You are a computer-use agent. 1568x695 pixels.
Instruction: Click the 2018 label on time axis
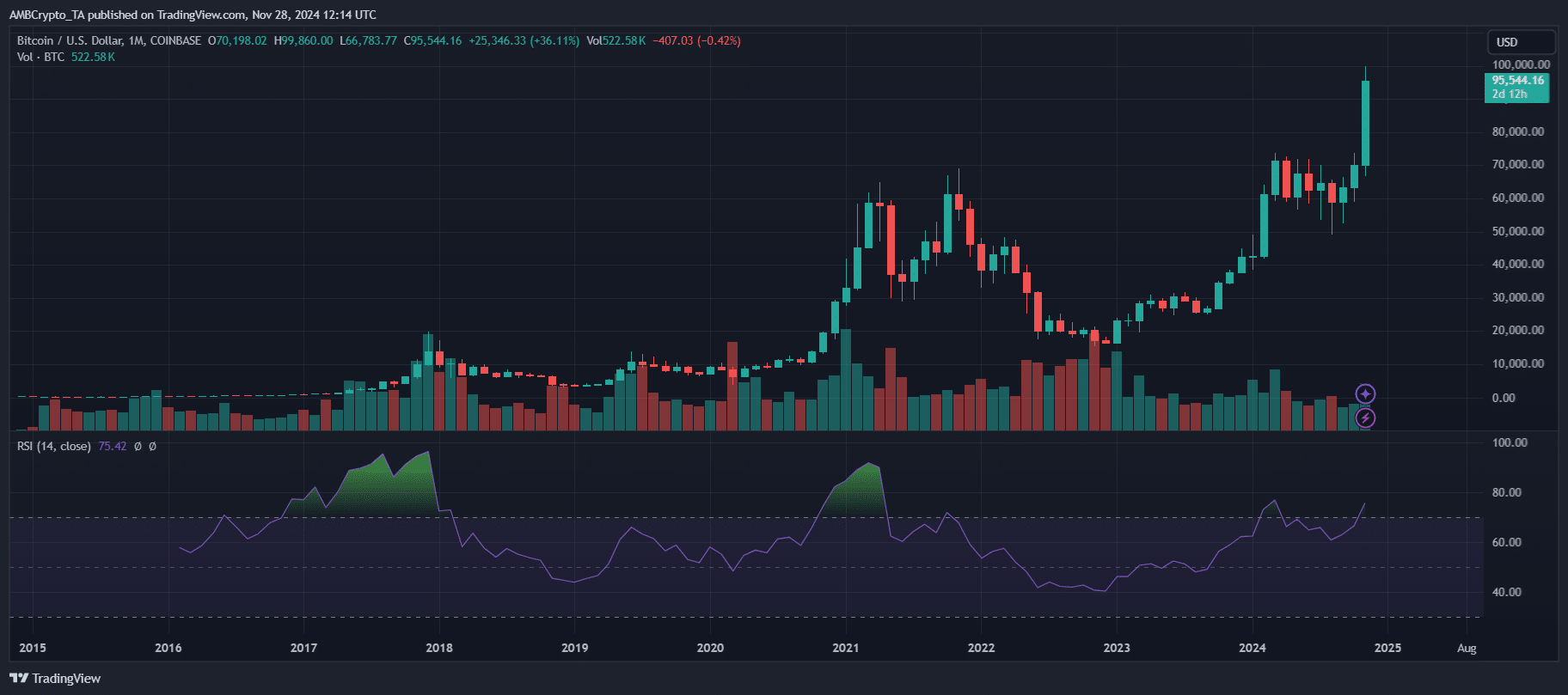(439, 648)
